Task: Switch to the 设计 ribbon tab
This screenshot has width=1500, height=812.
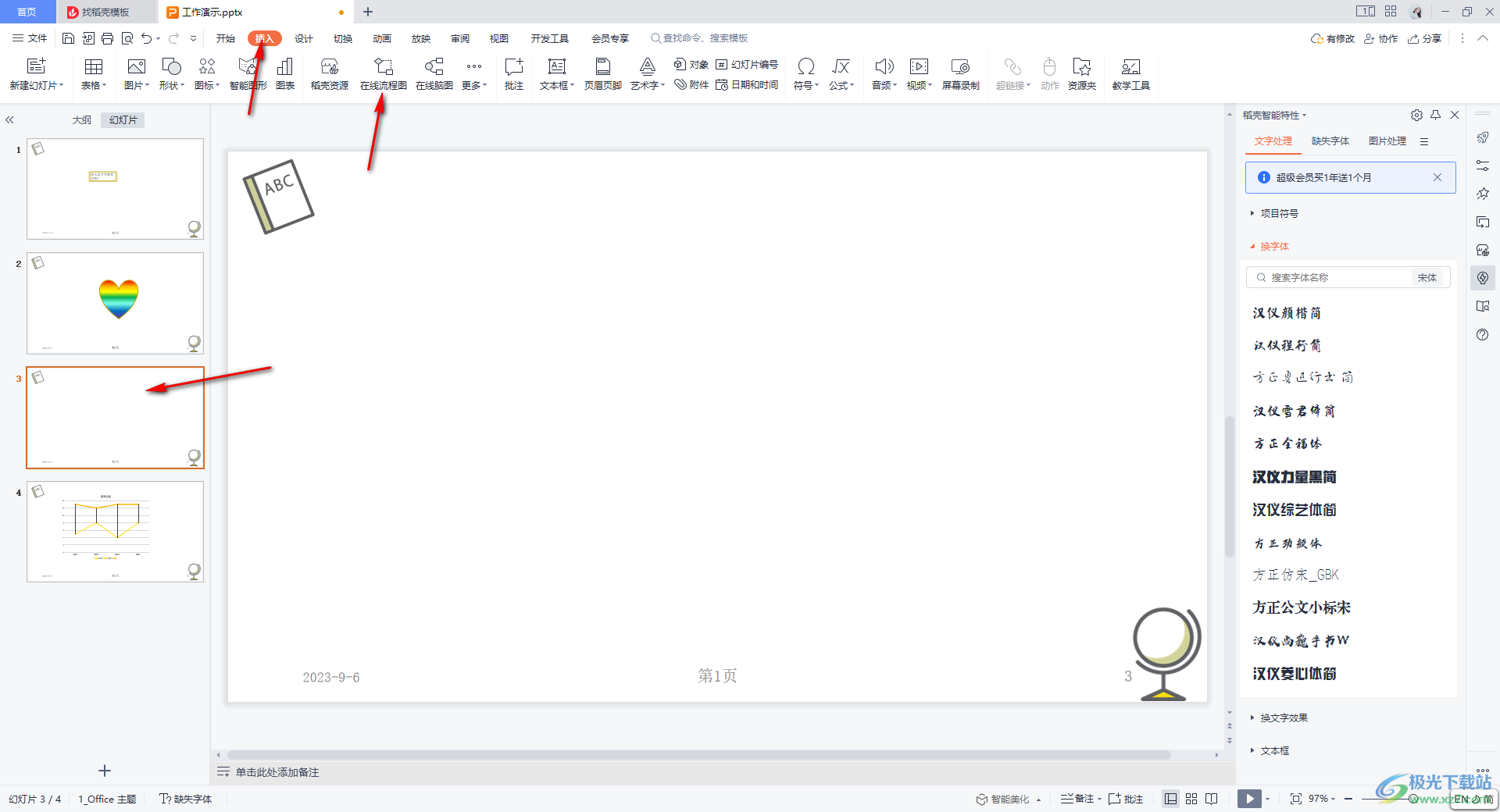Action: tap(304, 38)
